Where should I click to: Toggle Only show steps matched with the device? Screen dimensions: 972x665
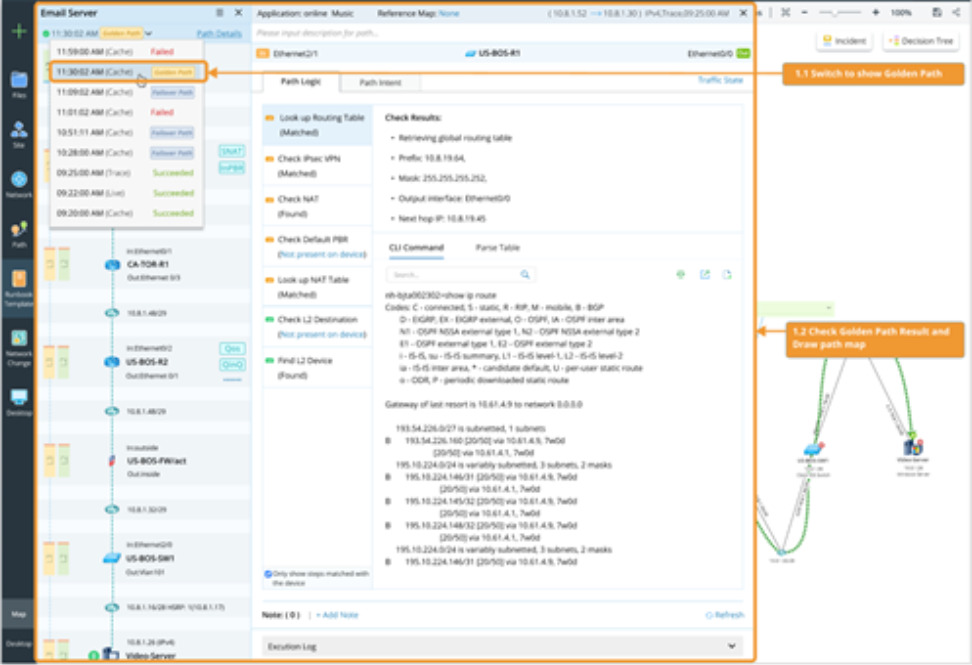click(268, 574)
